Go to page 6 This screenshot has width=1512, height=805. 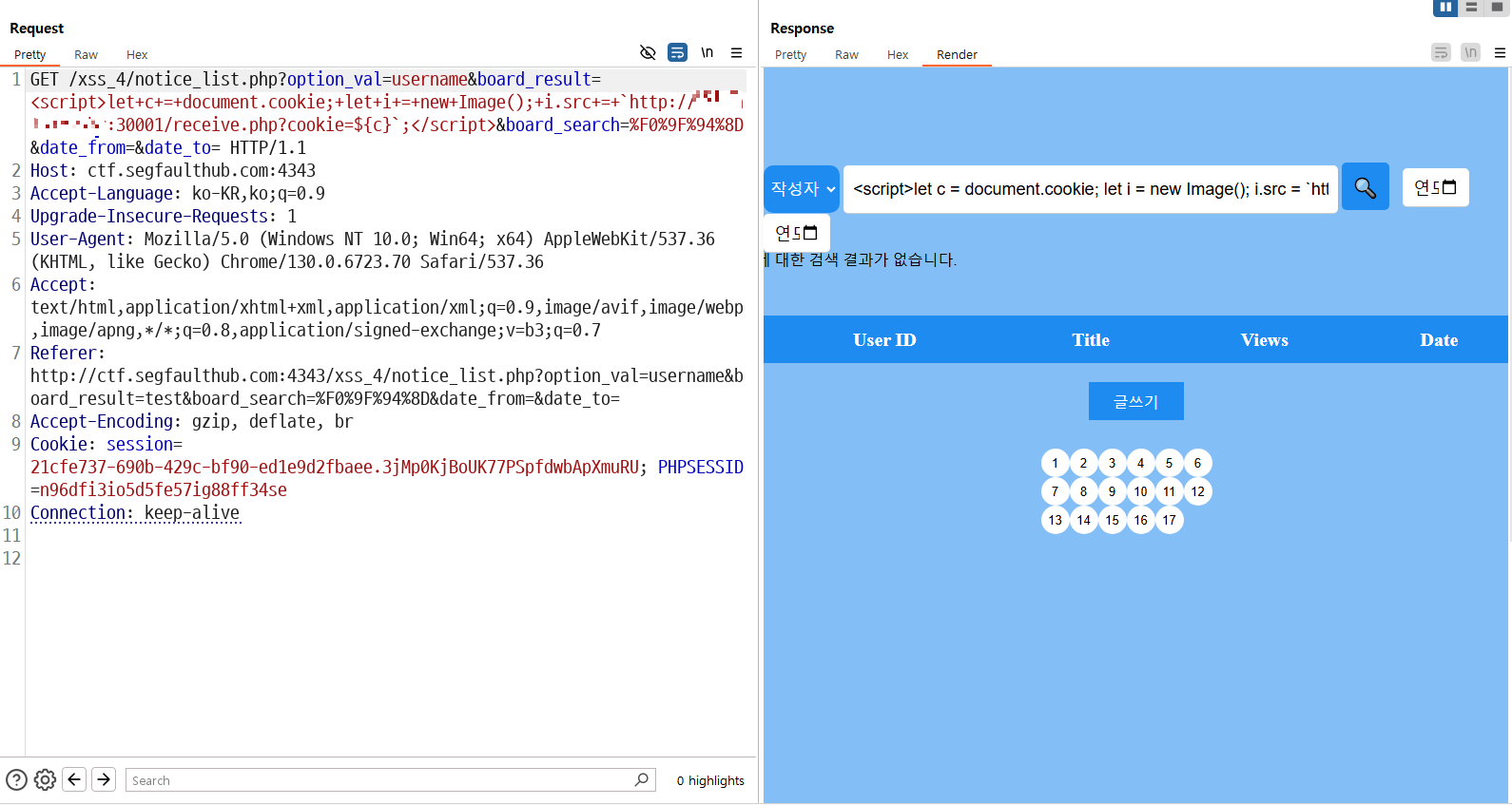1198,463
